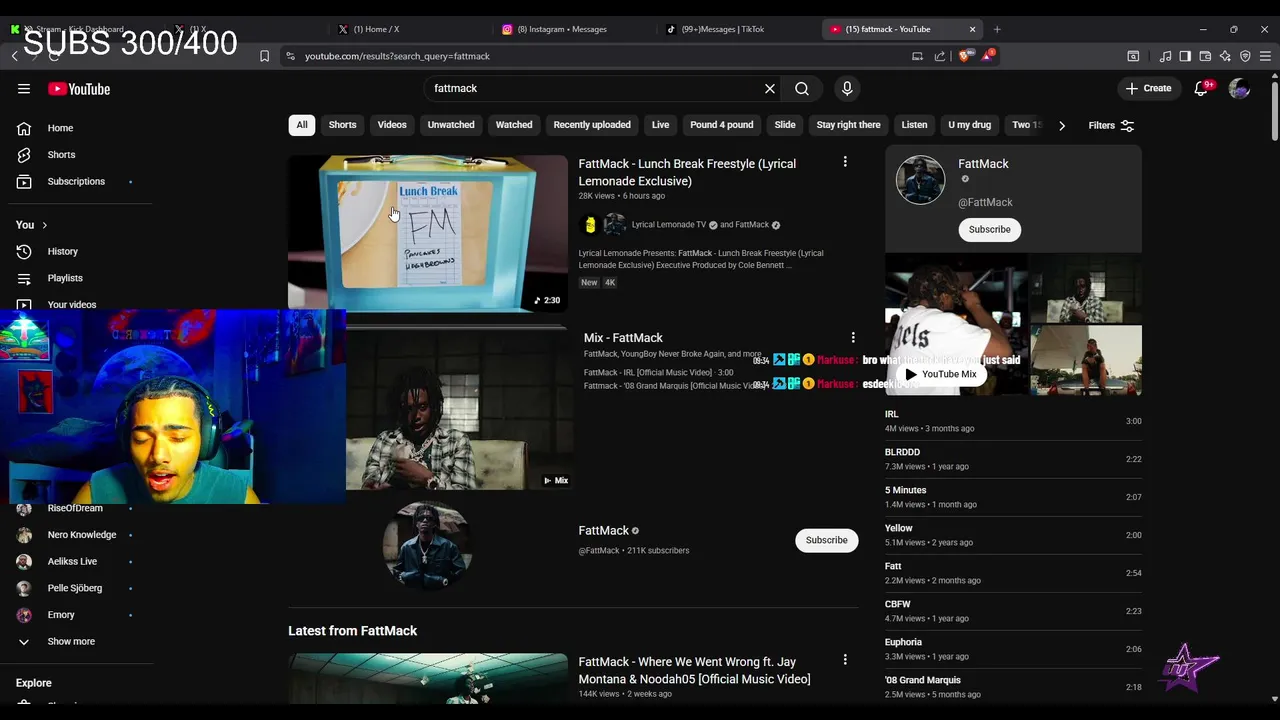Open Lunch Break Freestyle thumbnail
Image resolution: width=1280 pixels, height=720 pixels.
tap(428, 233)
